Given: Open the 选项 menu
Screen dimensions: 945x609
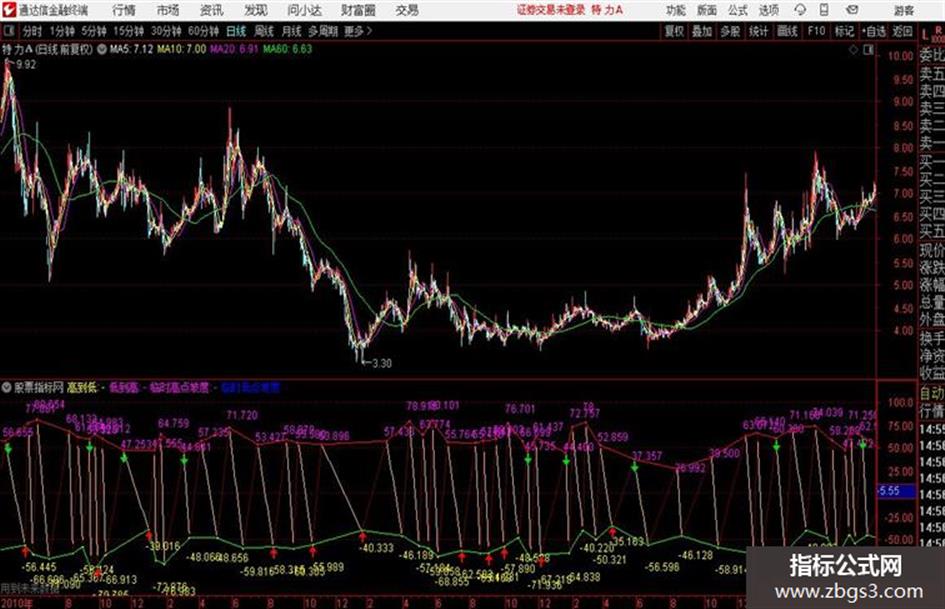Looking at the screenshot, I should [768, 10].
